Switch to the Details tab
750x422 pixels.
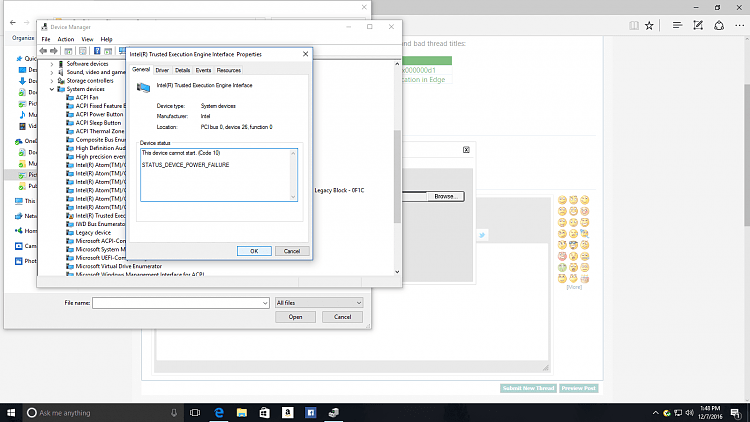pos(182,70)
